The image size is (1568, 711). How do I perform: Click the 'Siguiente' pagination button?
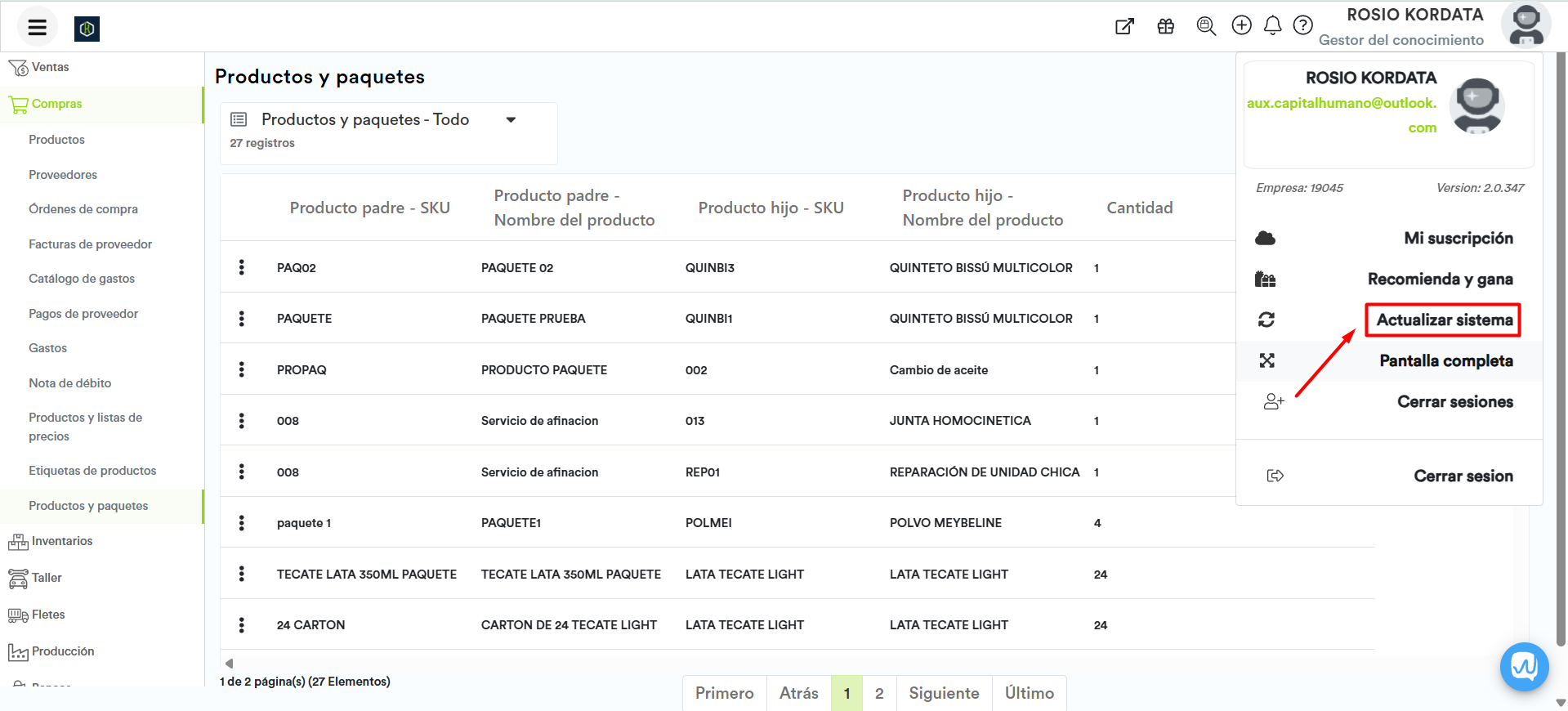944,693
